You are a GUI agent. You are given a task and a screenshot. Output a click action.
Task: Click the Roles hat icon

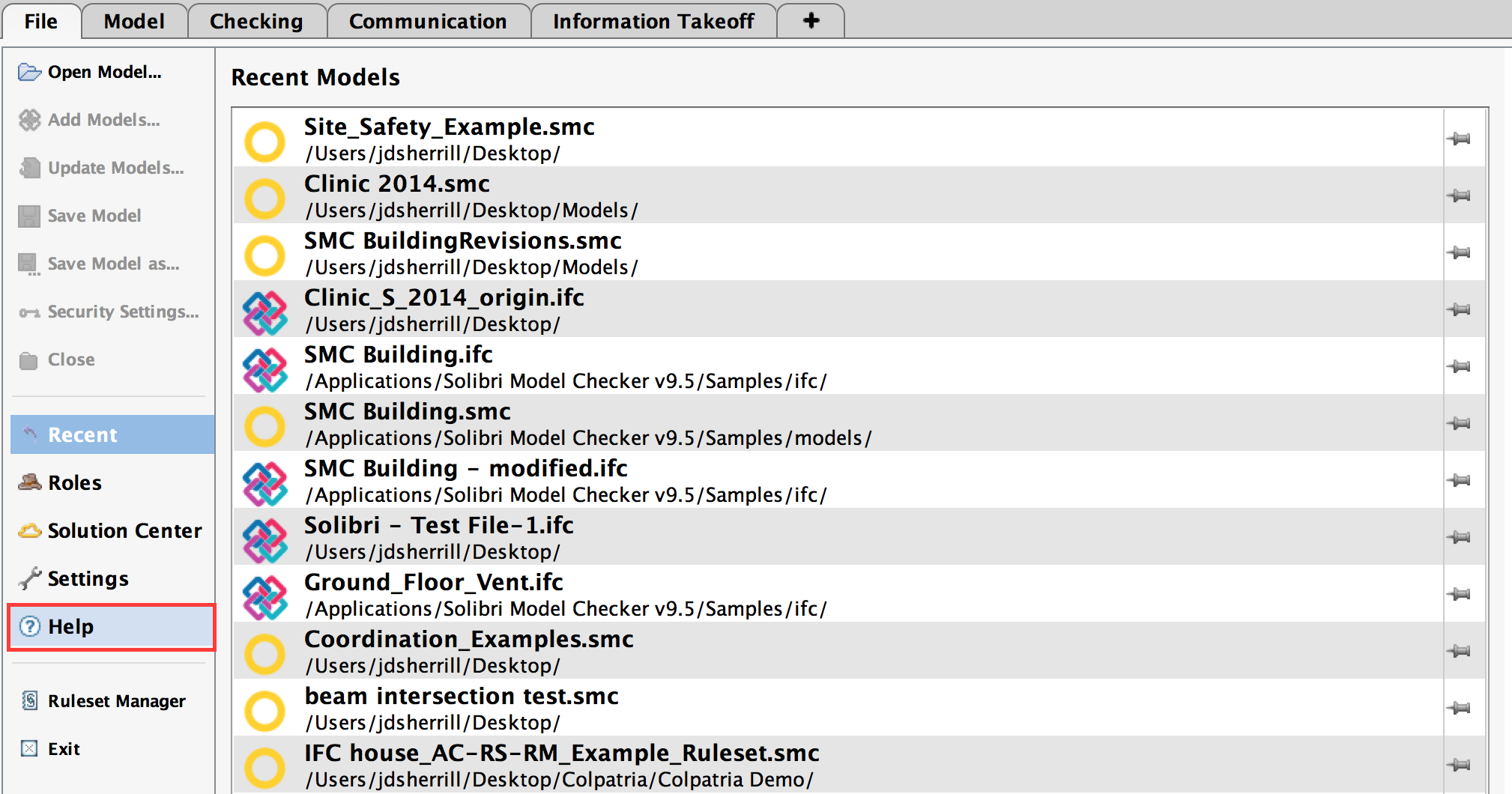pos(29,482)
